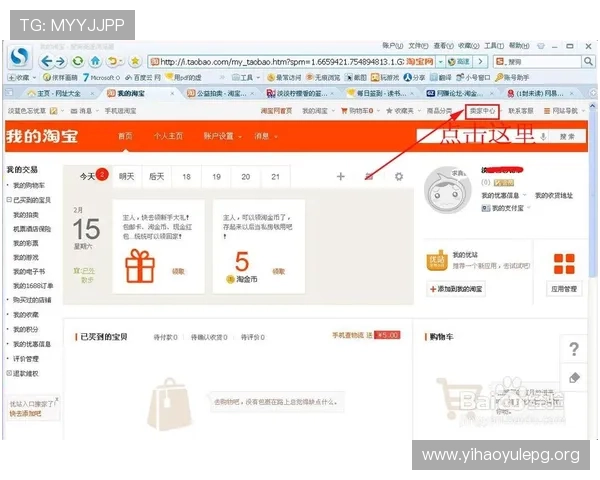Open the calendar gear settings icon
This screenshot has height=480, width=600.
pos(399,176)
